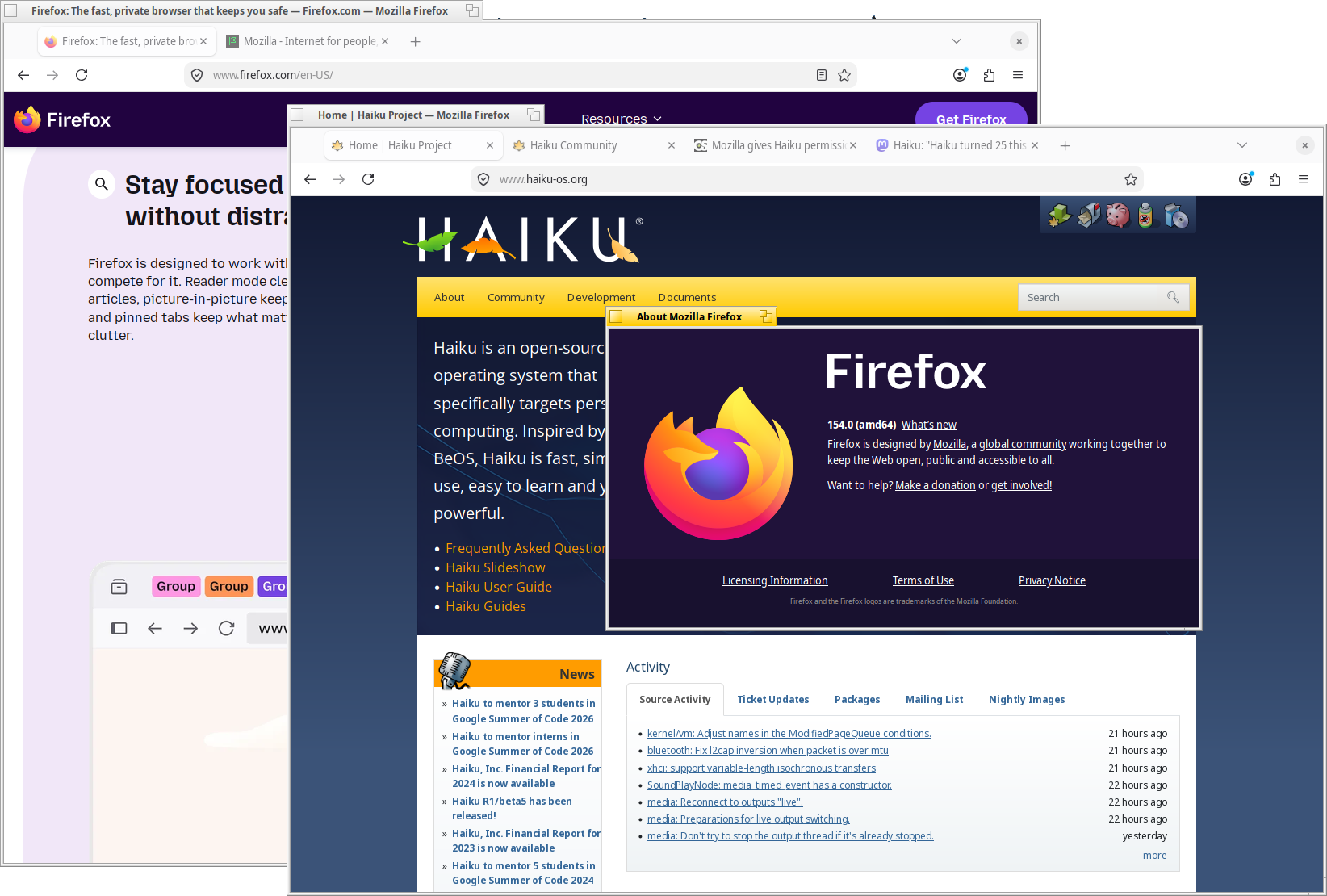Open extensions in the firefox.com window
The width and height of the screenshot is (1327, 896).
989,75
